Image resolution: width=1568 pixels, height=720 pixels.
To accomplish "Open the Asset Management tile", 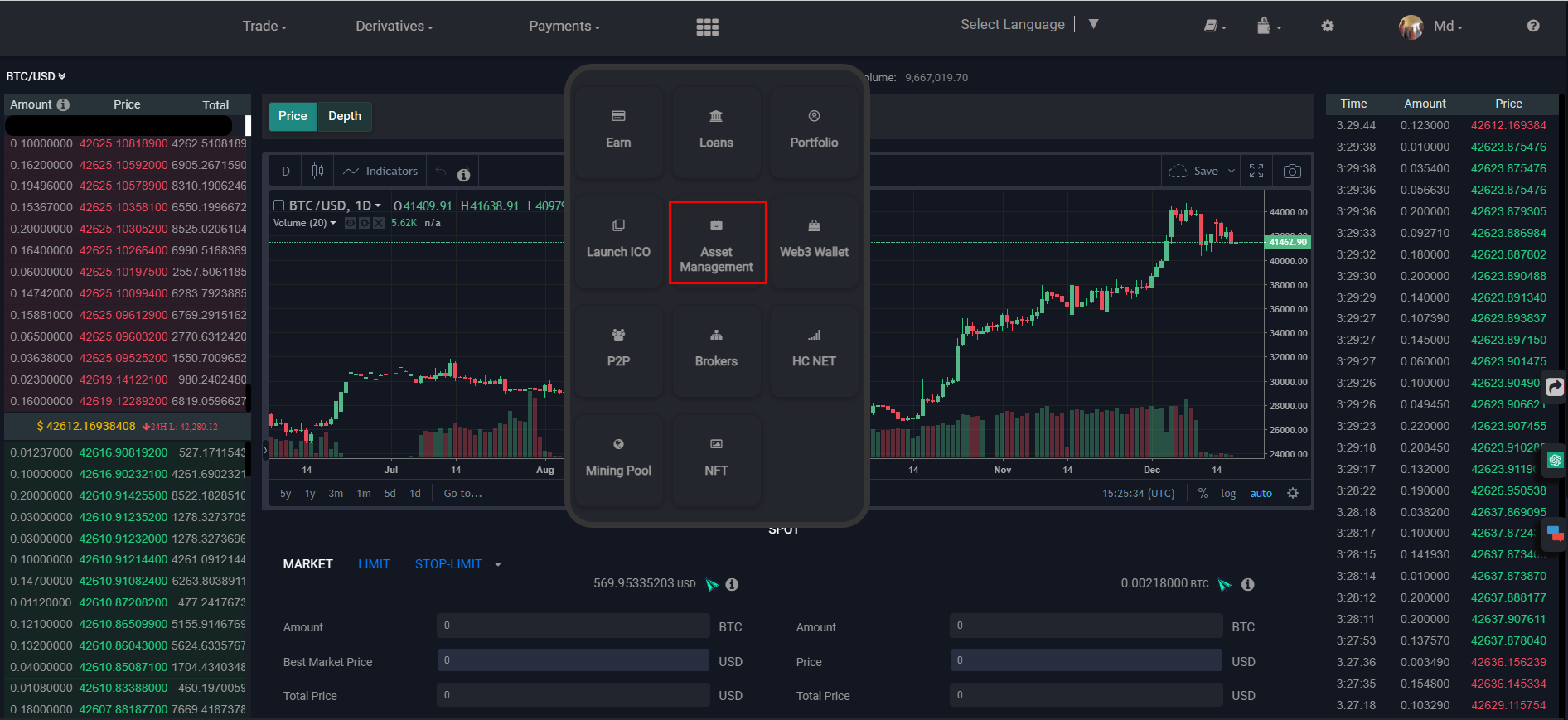I will click(717, 243).
